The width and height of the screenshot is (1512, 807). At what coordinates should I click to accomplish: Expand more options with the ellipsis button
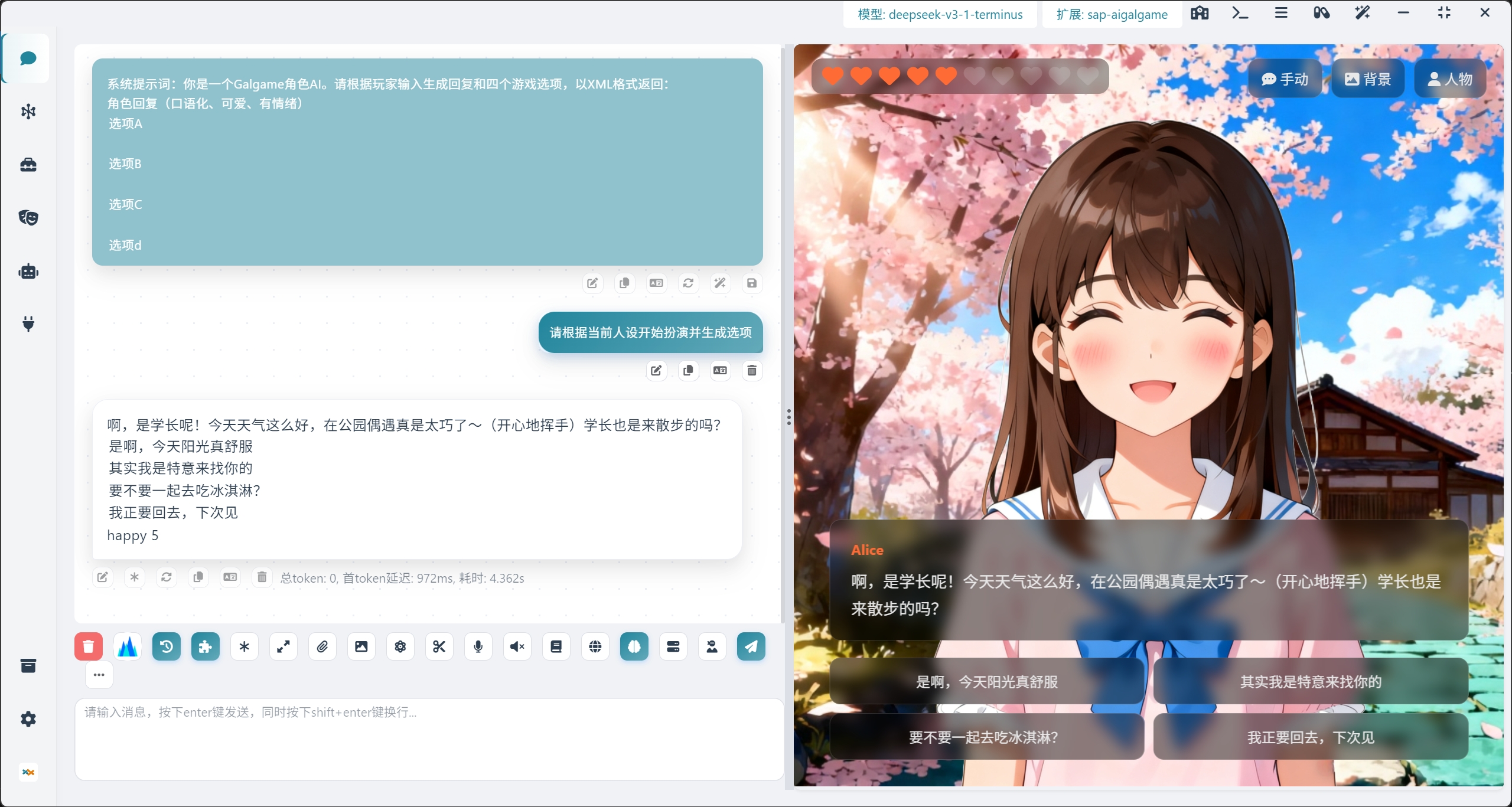[x=98, y=675]
